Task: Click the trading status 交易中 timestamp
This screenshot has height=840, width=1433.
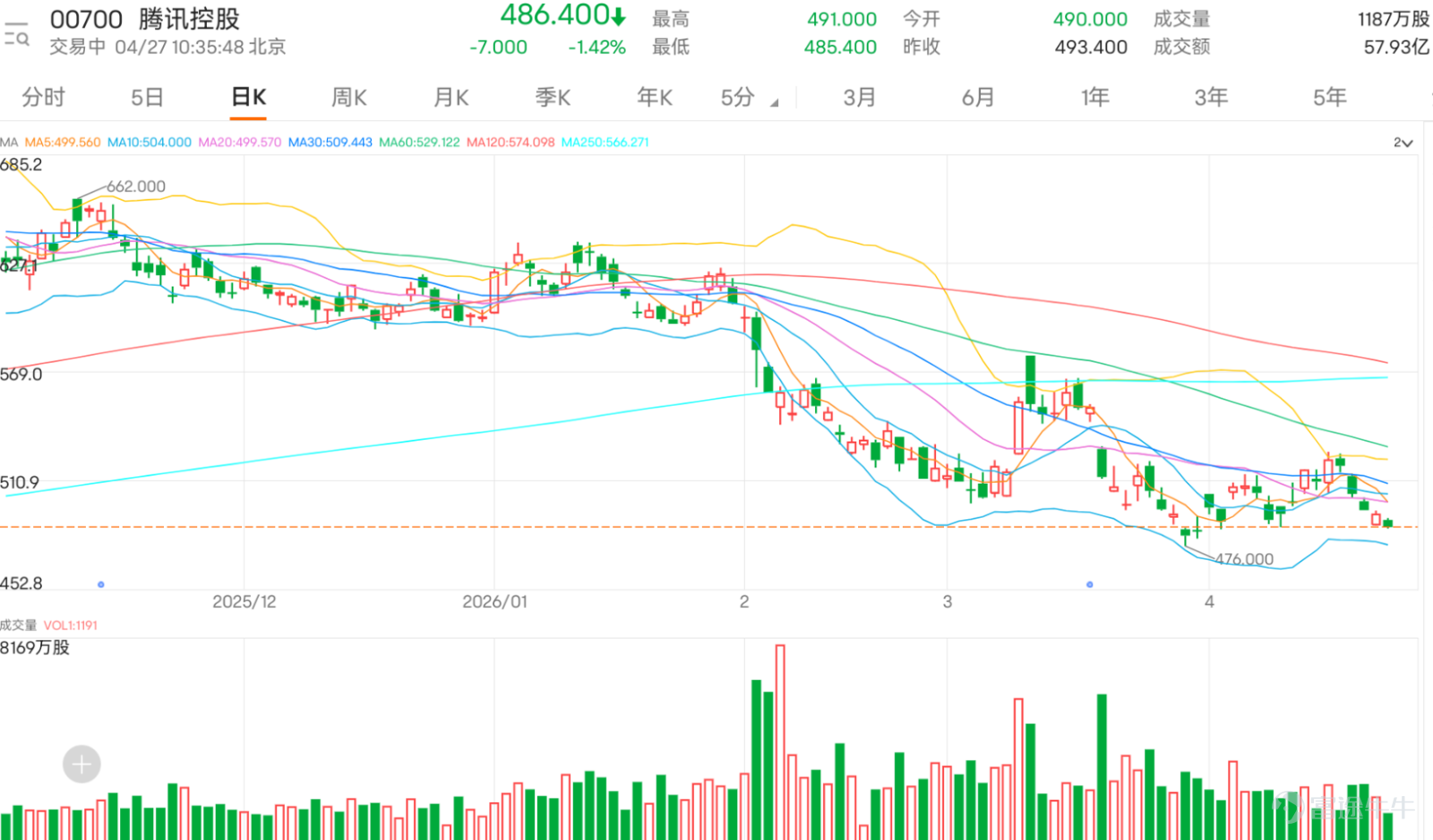Action: (x=167, y=47)
